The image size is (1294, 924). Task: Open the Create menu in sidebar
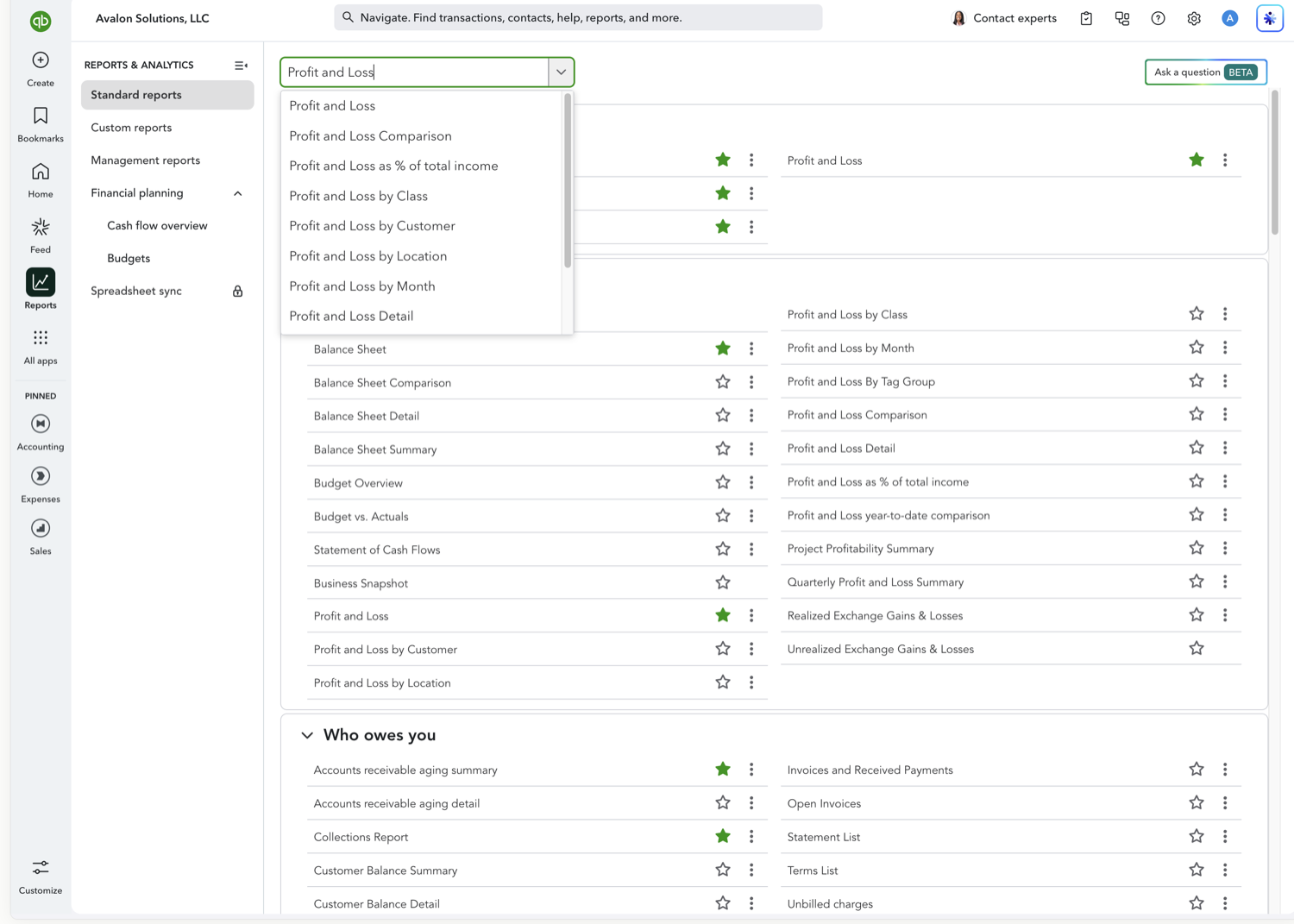tap(41, 69)
